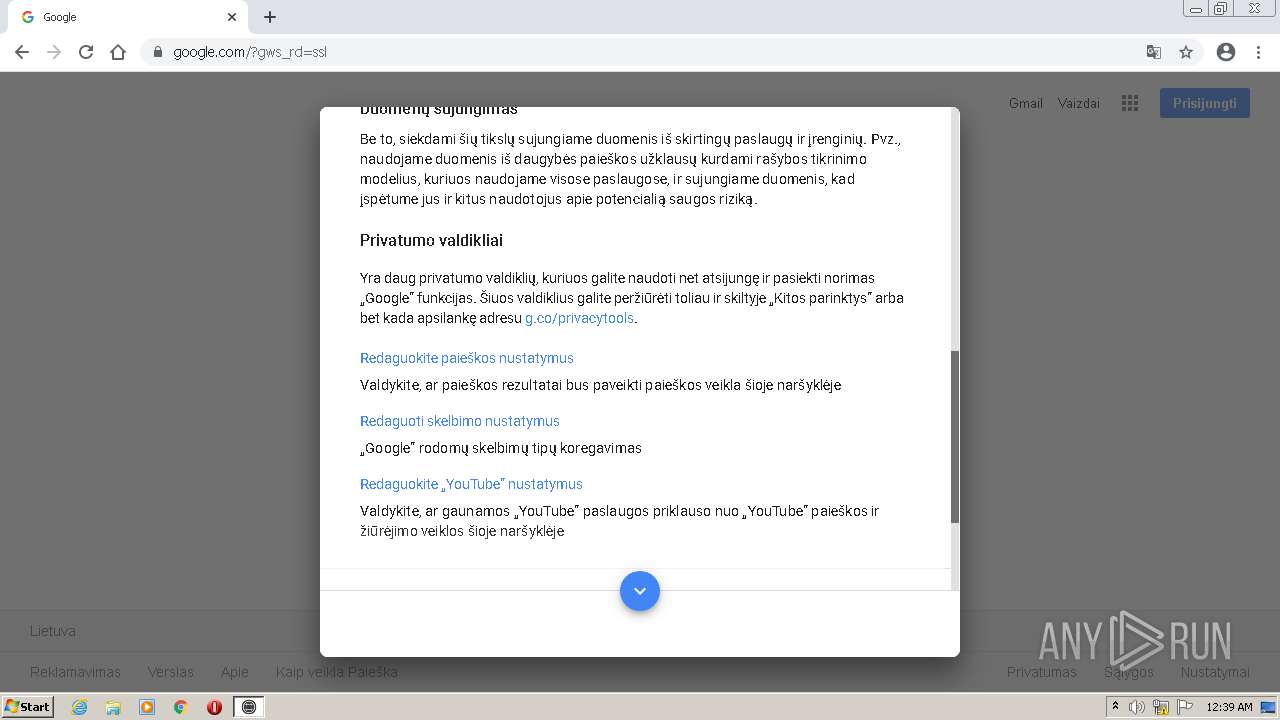Image resolution: width=1280 pixels, height=720 pixels.
Task: Open the Chrome profile avatar
Action: click(1226, 52)
